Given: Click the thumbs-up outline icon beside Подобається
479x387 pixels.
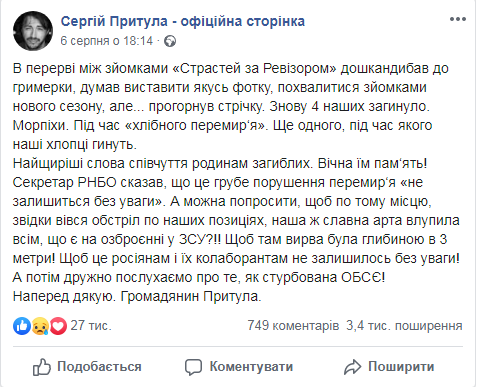Looking at the screenshot, I should coord(42,367).
